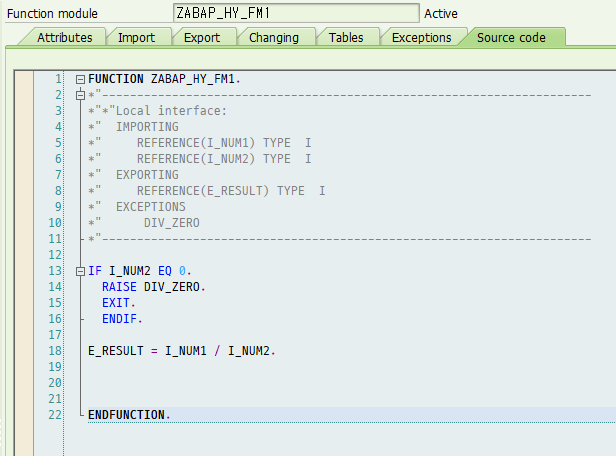Click the line 'RAISE DIV_ZERO.'
616x456 pixels.
(154, 287)
